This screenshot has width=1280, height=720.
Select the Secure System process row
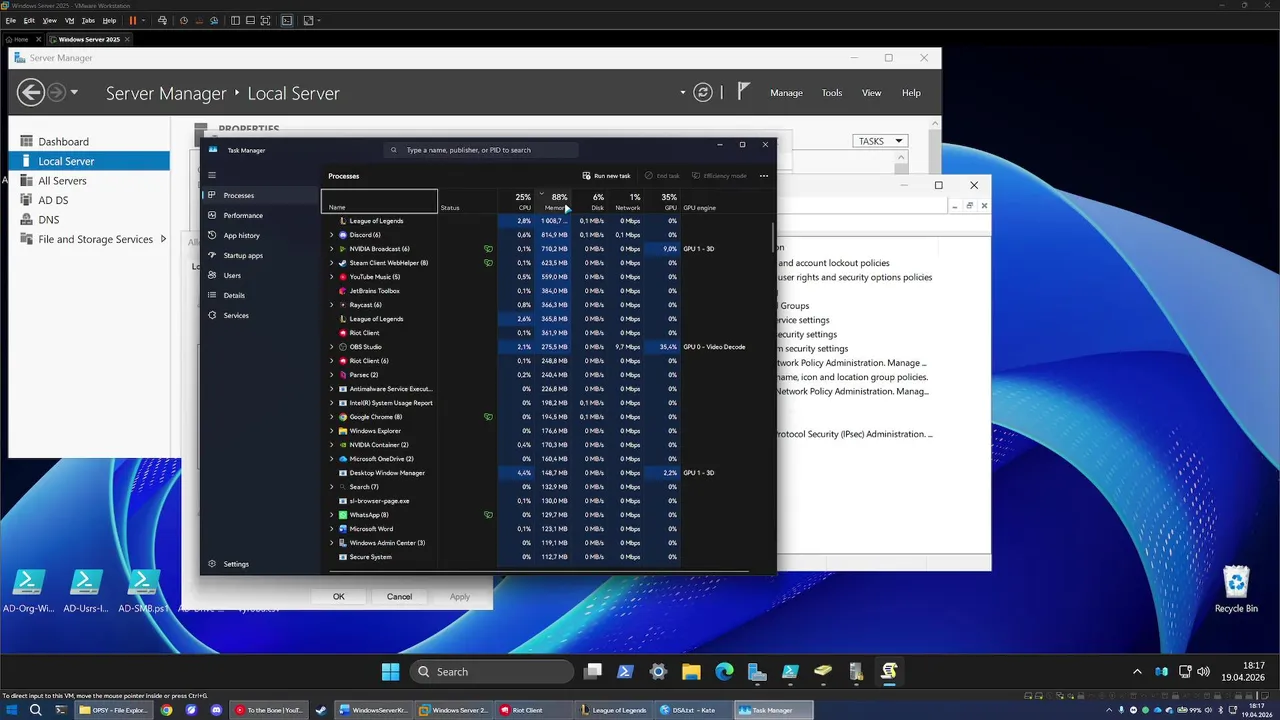[548, 557]
